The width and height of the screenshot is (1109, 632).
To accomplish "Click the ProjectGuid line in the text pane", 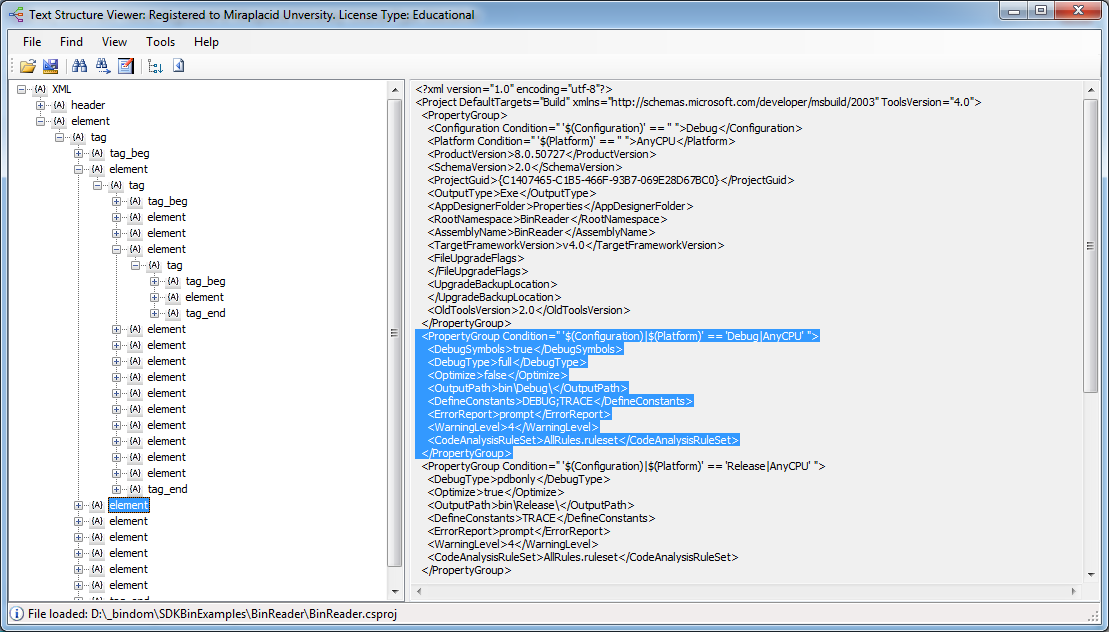I will pyautogui.click(x=610, y=180).
